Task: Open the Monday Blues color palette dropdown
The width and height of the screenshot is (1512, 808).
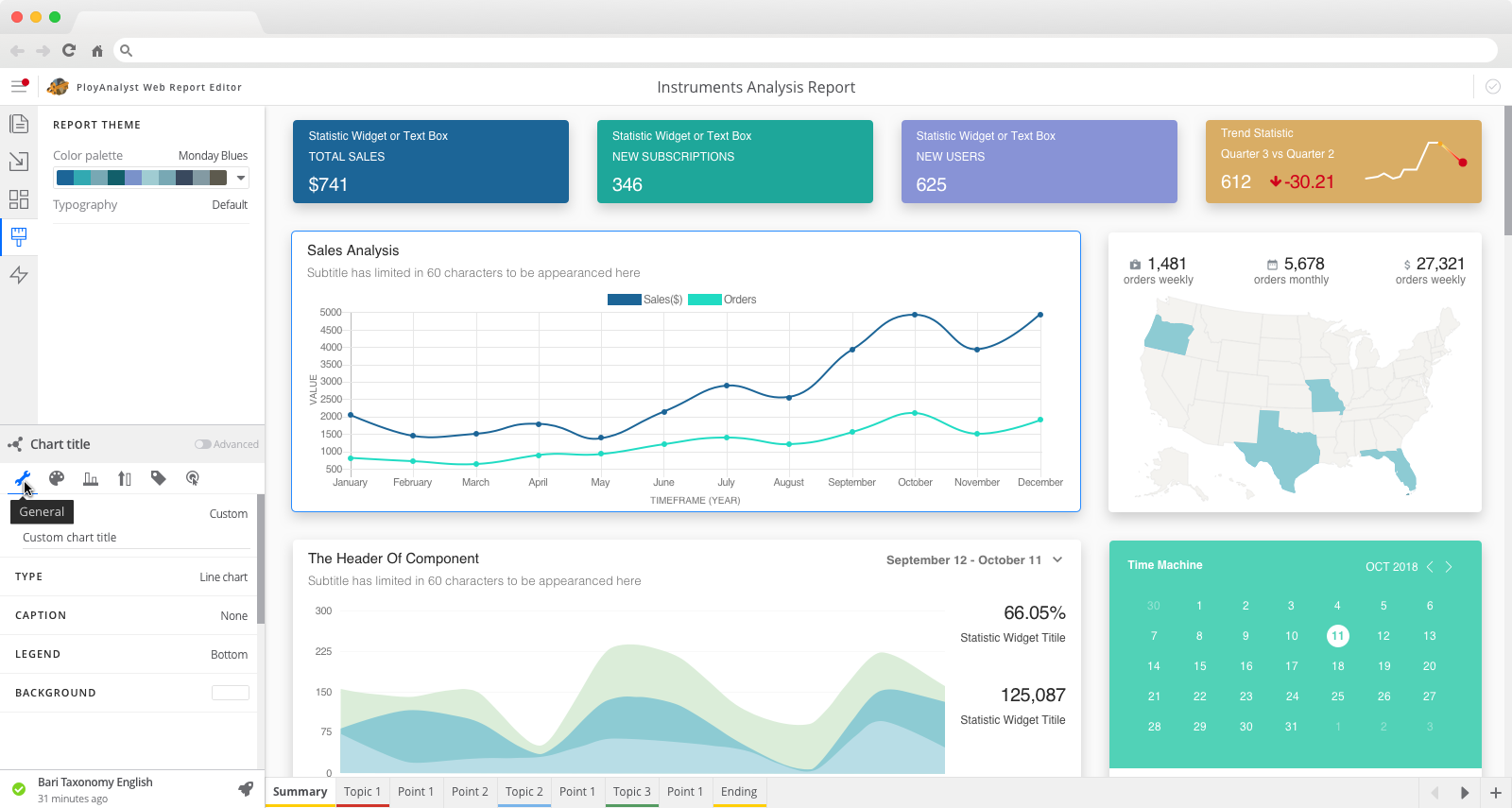Action: coord(241,178)
